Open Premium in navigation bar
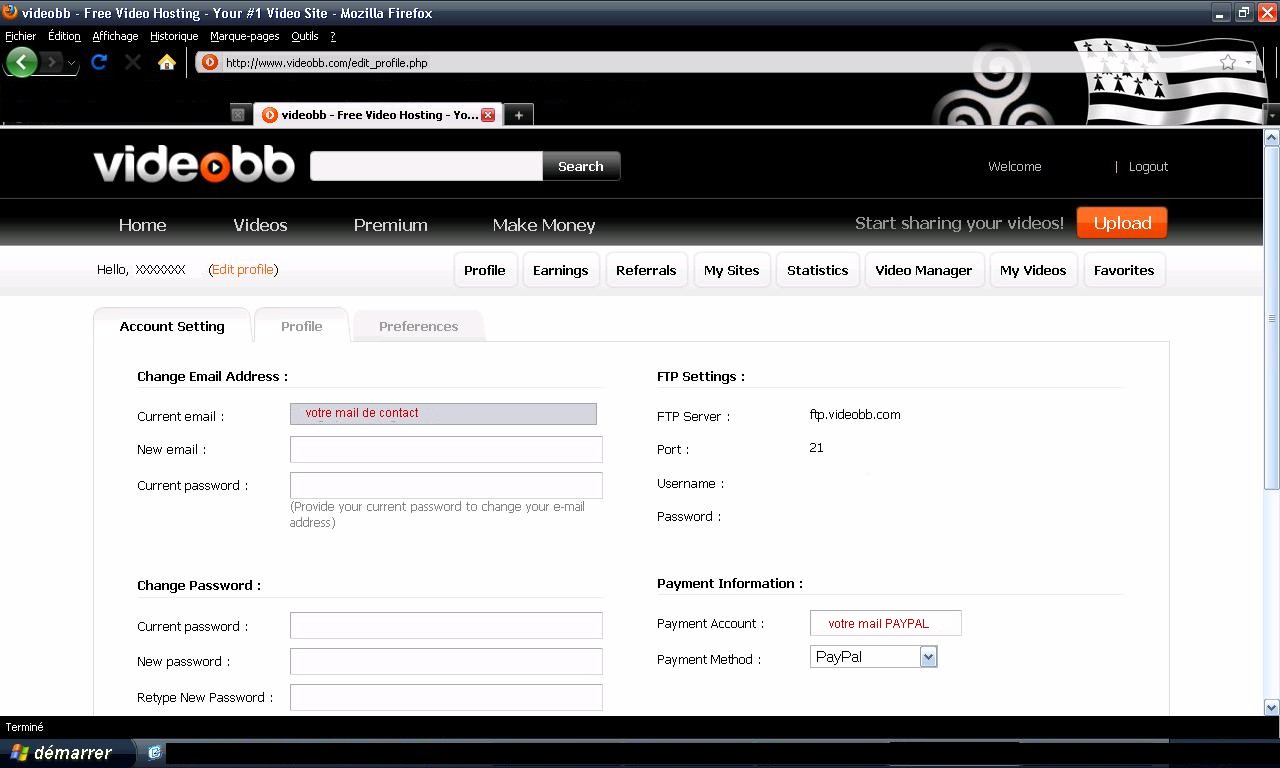The image size is (1280, 768). pos(390,225)
